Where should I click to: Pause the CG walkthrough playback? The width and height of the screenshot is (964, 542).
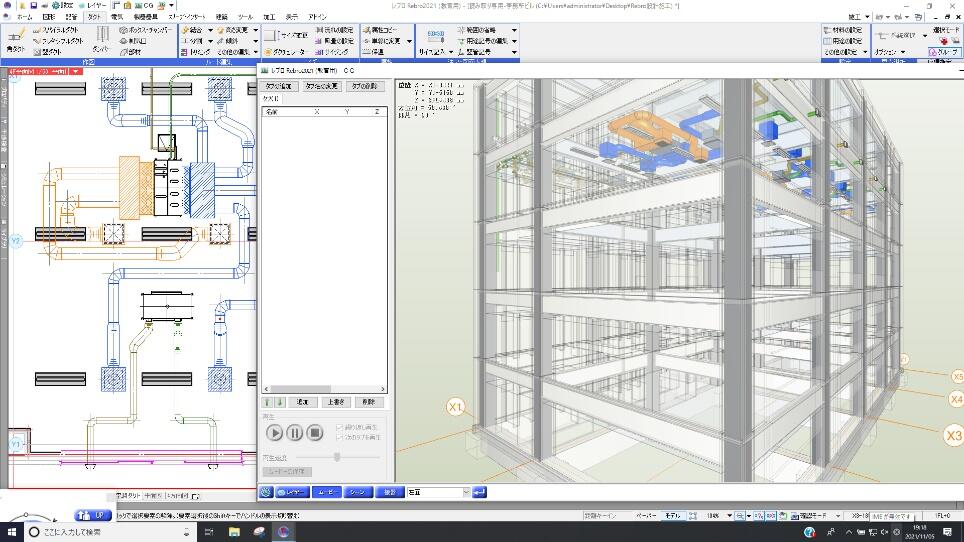(x=294, y=433)
